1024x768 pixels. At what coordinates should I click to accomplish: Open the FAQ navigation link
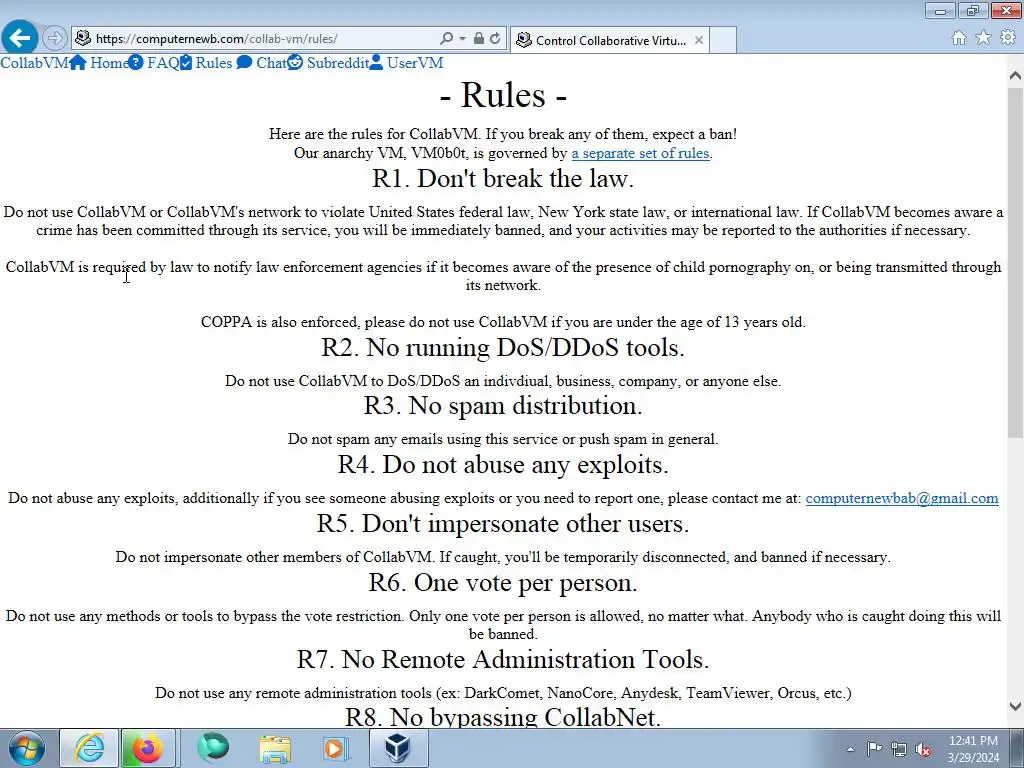163,63
